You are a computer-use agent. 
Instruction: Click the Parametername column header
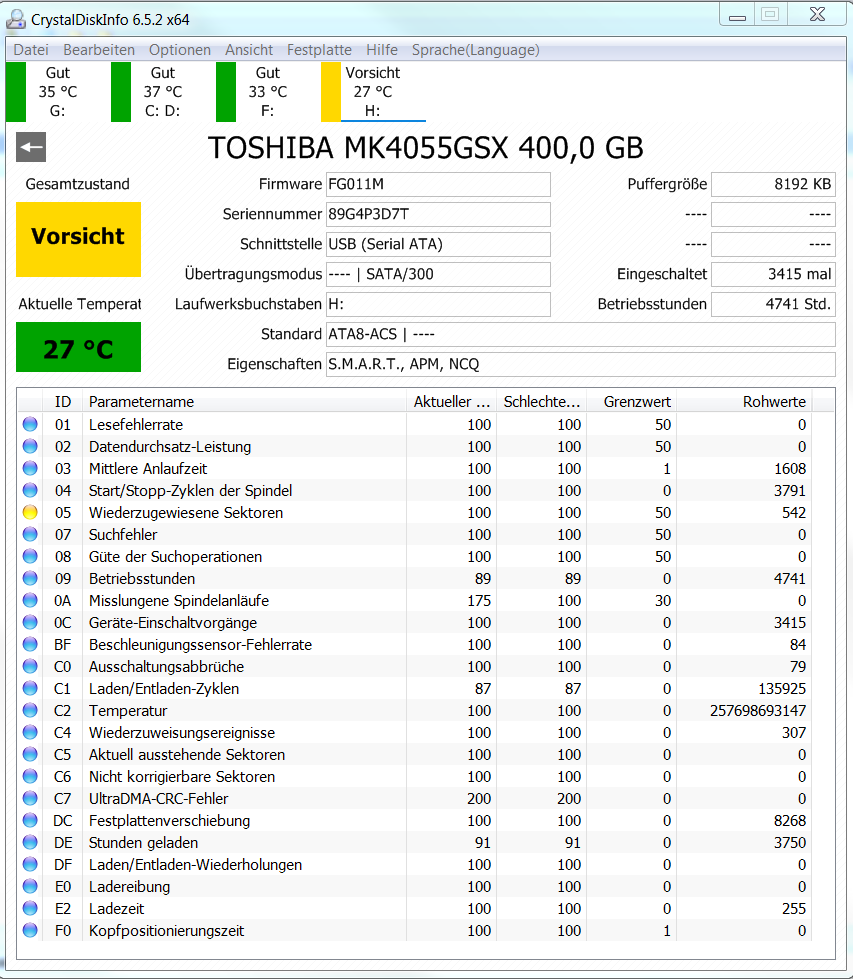pos(244,401)
